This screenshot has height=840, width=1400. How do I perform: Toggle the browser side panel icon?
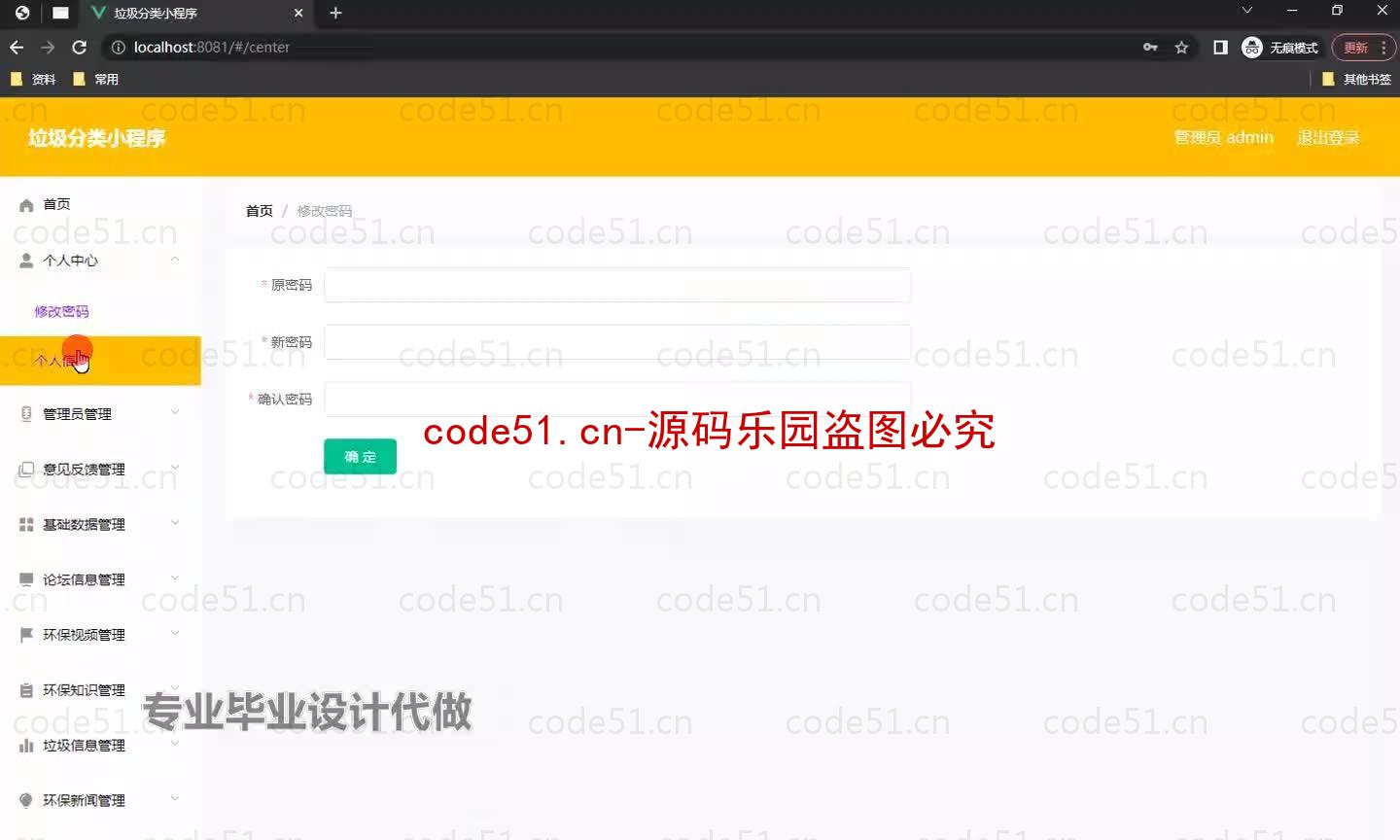click(1220, 47)
